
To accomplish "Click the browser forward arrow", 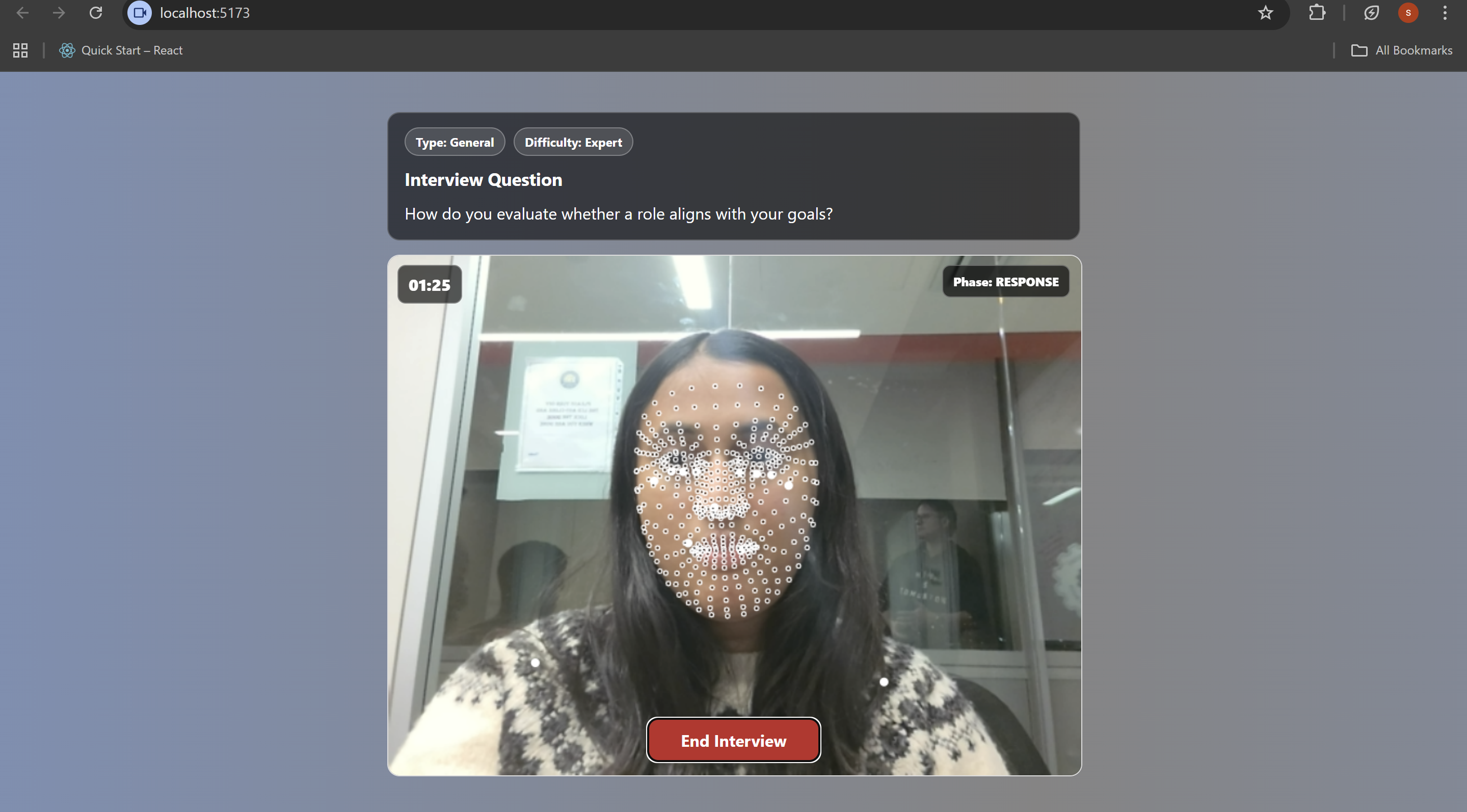I will pos(59,13).
